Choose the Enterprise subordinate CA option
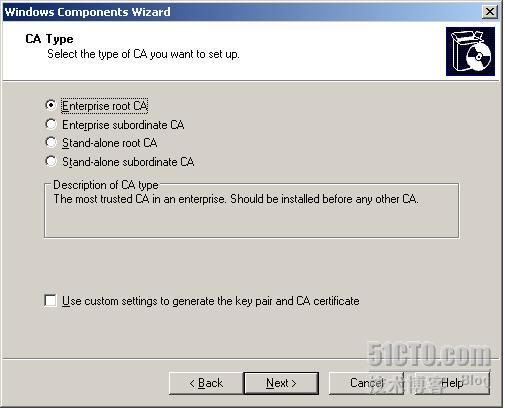The height and width of the screenshot is (408, 505). click(51, 124)
